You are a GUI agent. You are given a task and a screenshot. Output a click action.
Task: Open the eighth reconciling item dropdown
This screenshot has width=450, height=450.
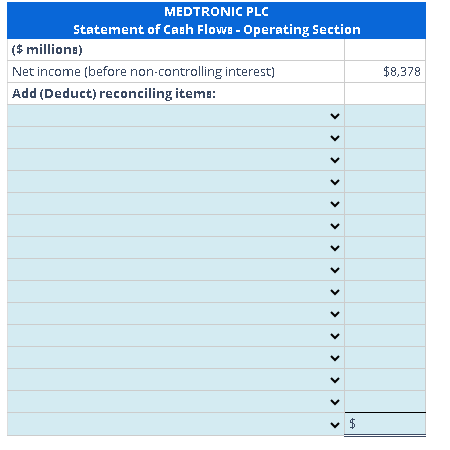point(176,270)
